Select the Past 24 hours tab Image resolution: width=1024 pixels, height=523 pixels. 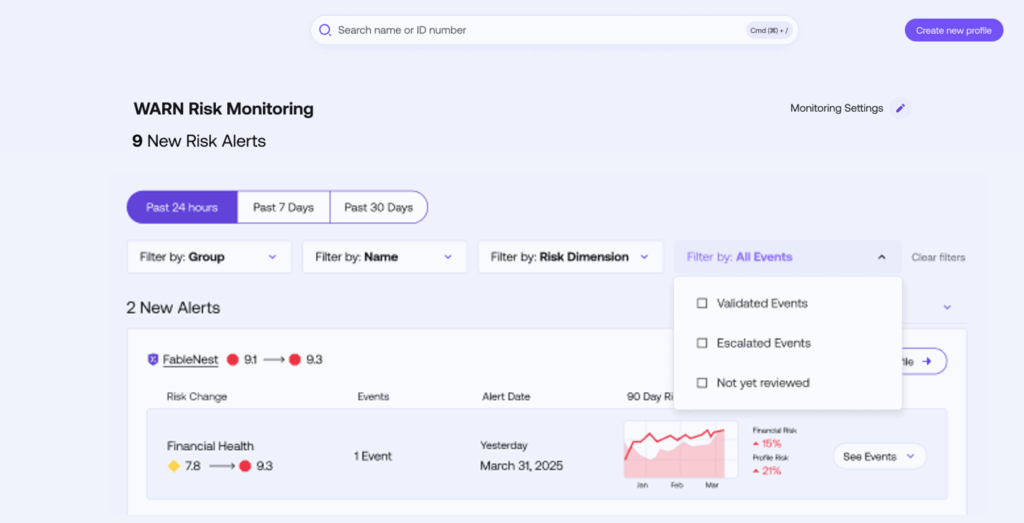[182, 208]
